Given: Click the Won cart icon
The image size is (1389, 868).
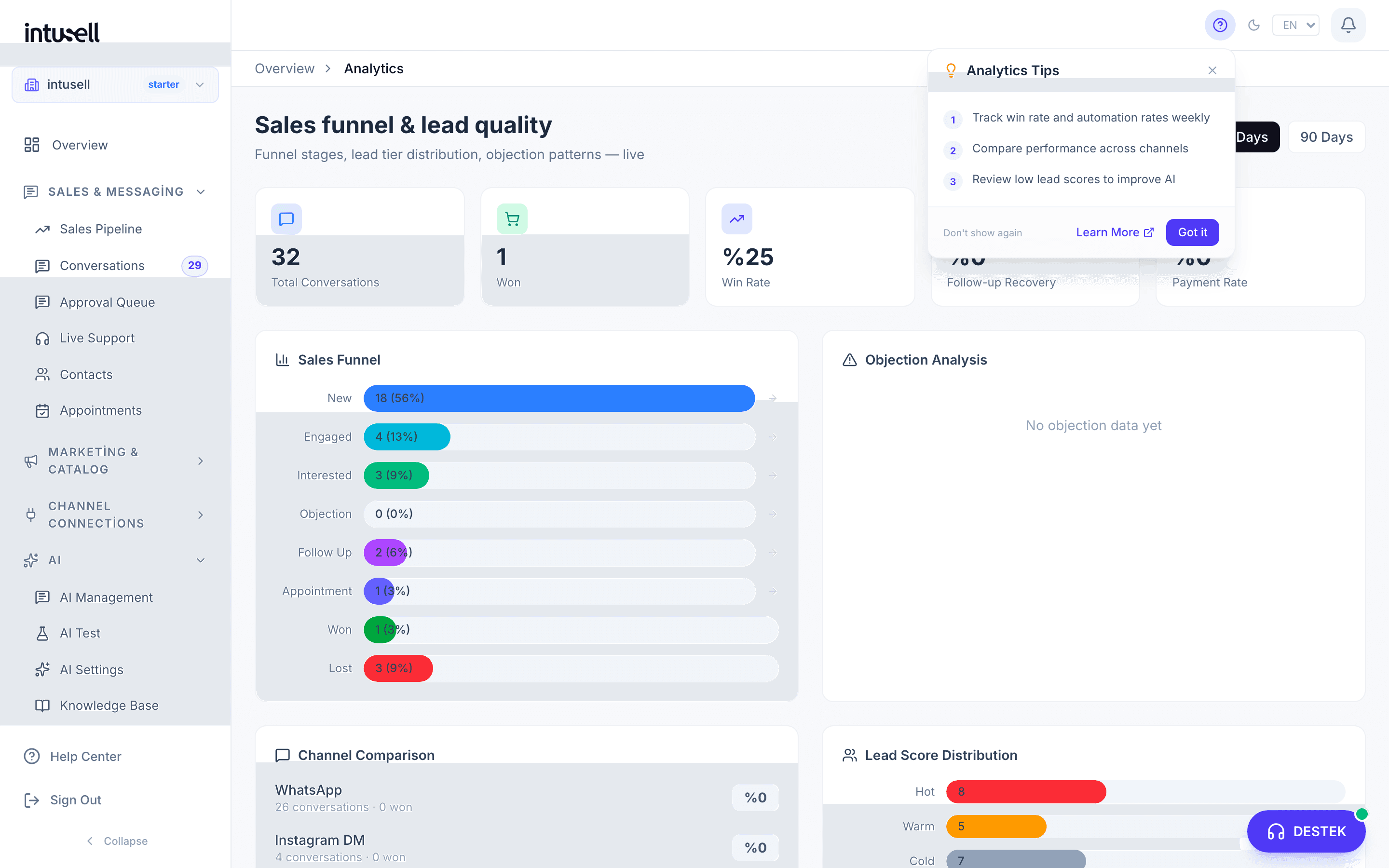Looking at the screenshot, I should [512, 219].
